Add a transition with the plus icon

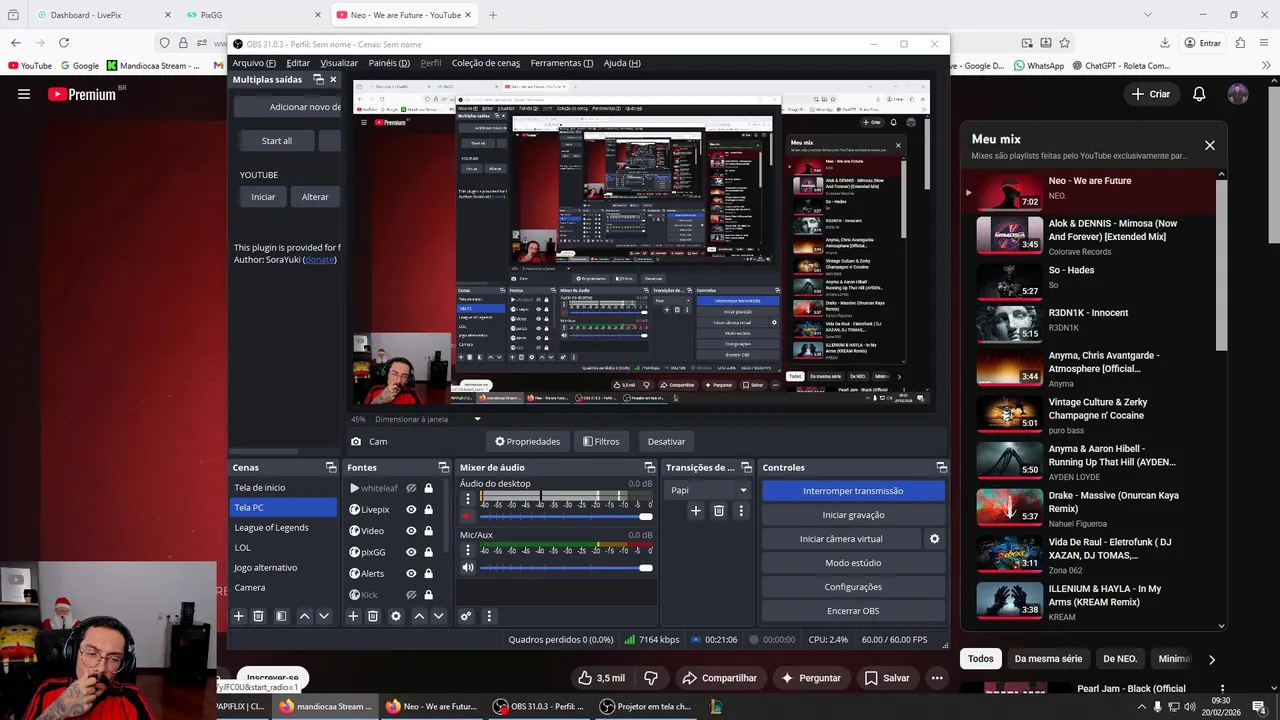696,511
